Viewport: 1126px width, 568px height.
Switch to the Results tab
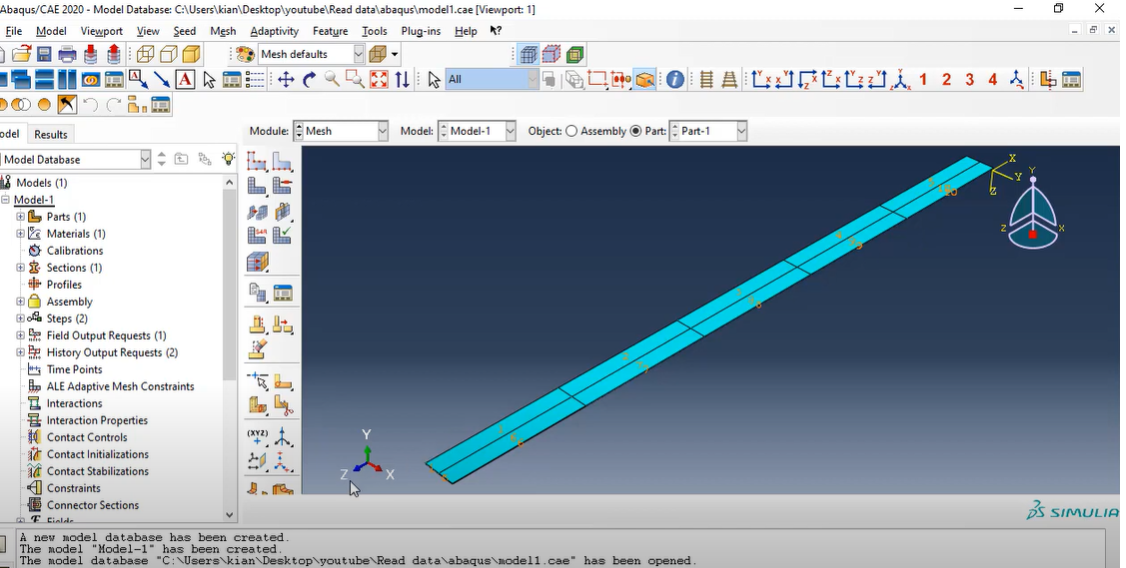tap(50, 134)
